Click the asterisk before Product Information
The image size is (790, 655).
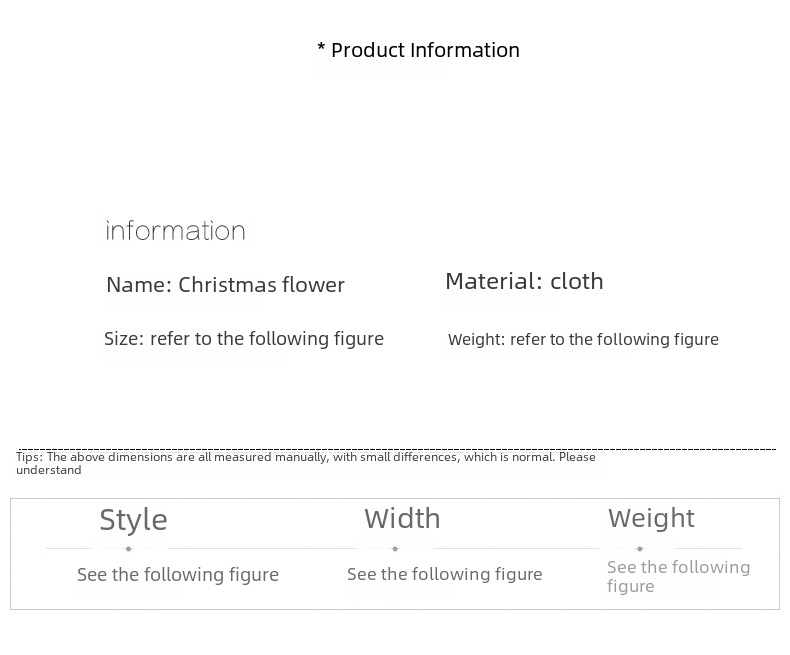pos(321,50)
